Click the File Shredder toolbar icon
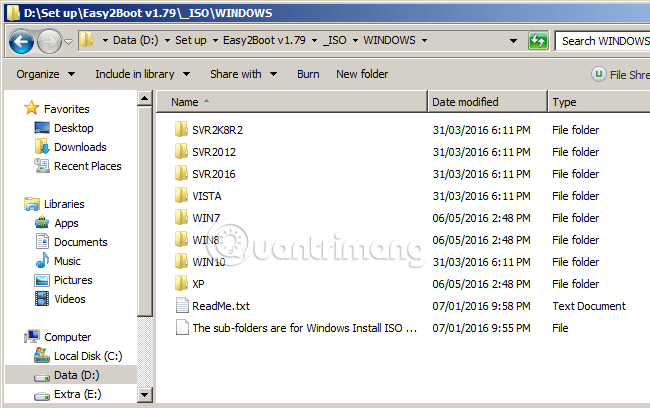650x408 pixels. pos(599,75)
